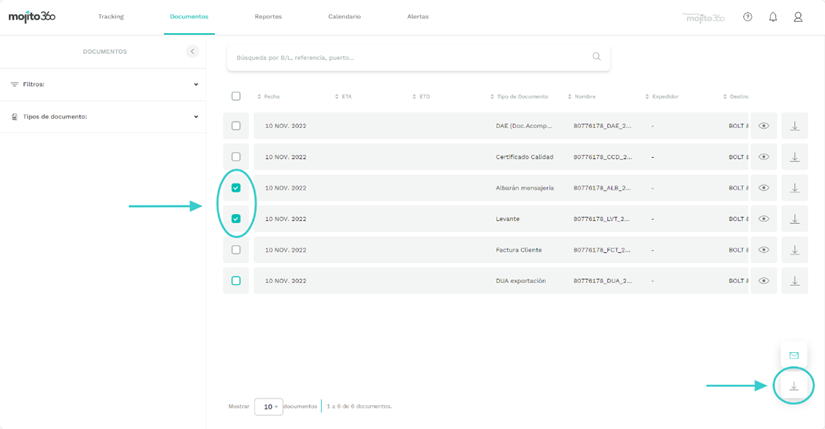Go to the Calendario tab

coord(344,17)
